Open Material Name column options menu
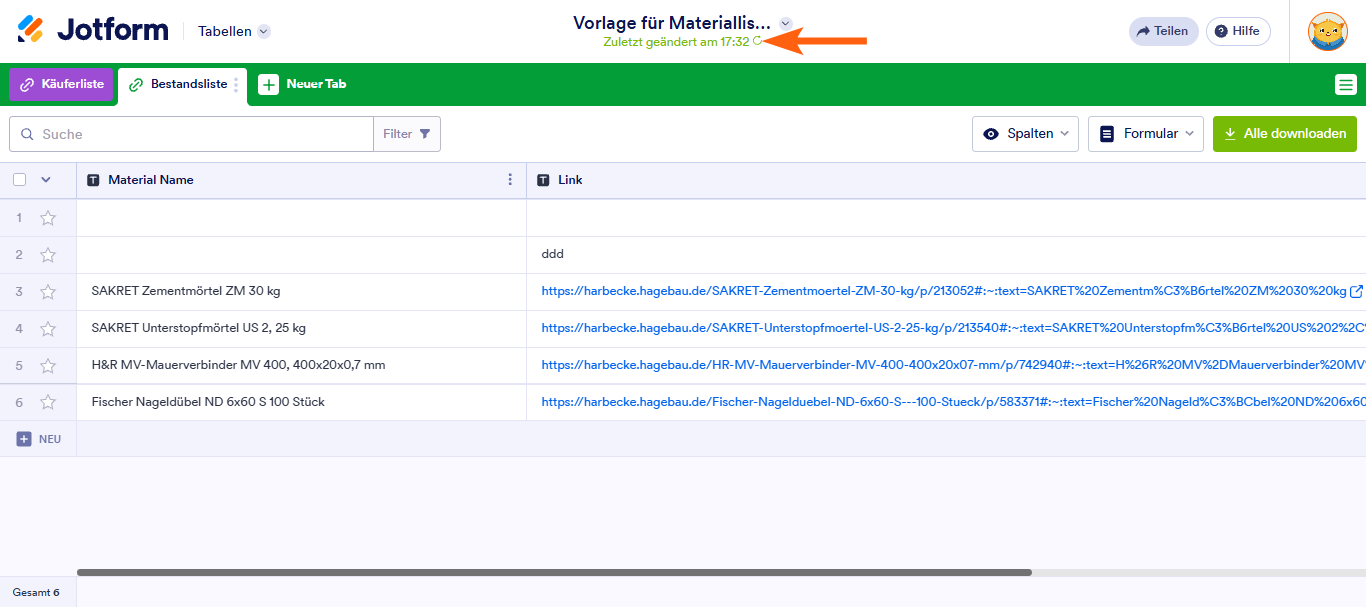Screen dimensions: 1366x607 click(510, 180)
